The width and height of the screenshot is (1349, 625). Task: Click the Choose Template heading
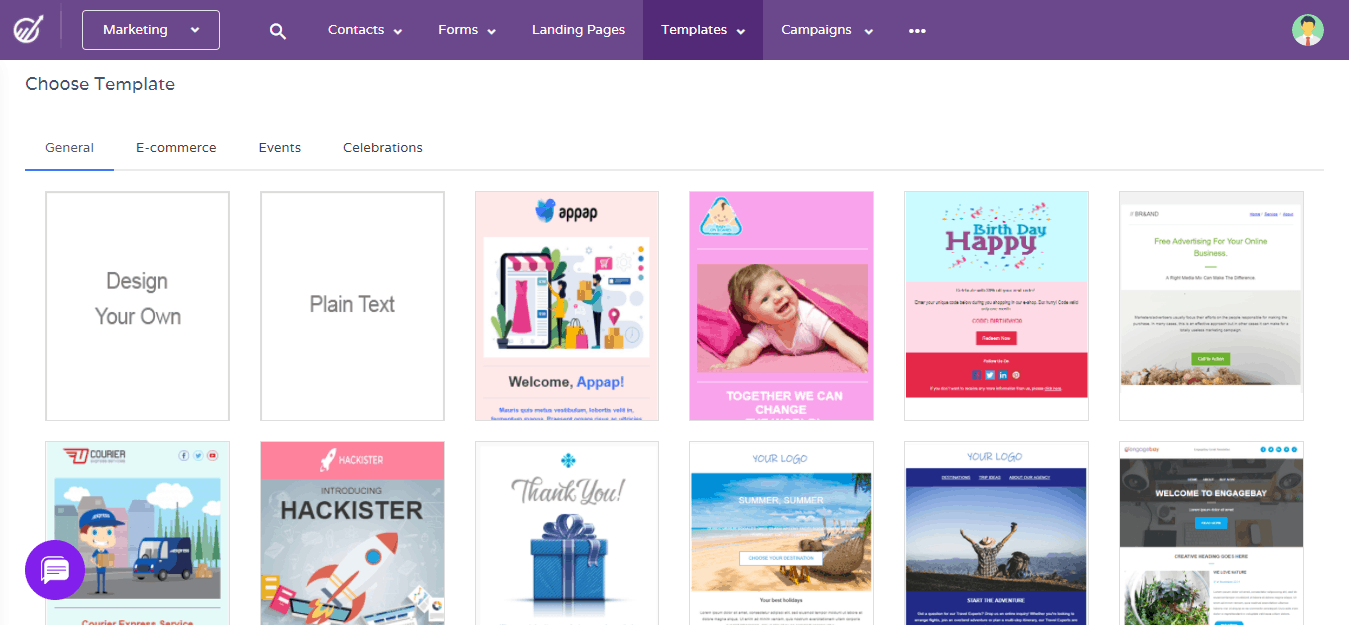tap(100, 84)
